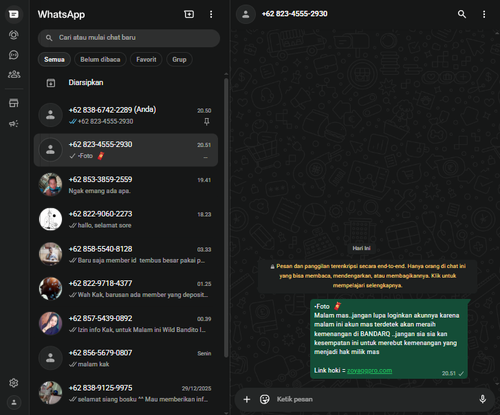Open the chat list three-dot menu

(x=211, y=14)
